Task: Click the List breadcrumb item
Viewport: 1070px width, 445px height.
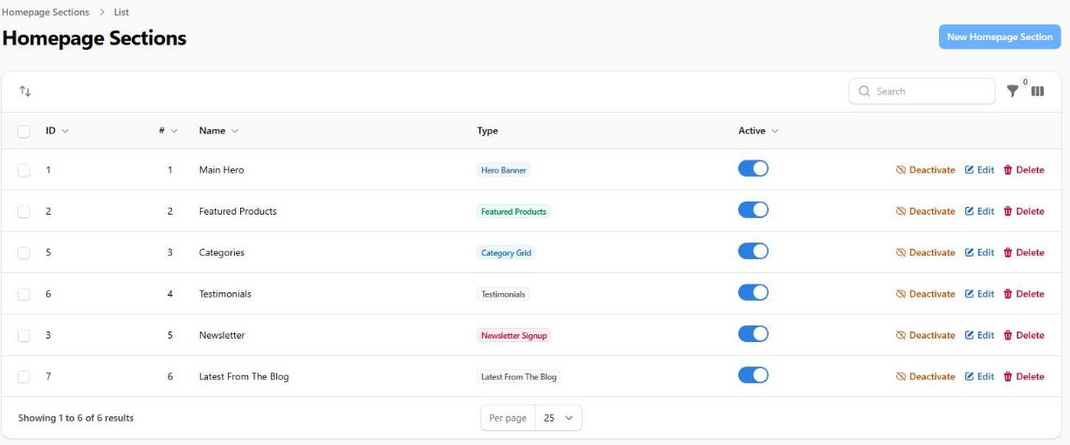Action: [121, 12]
